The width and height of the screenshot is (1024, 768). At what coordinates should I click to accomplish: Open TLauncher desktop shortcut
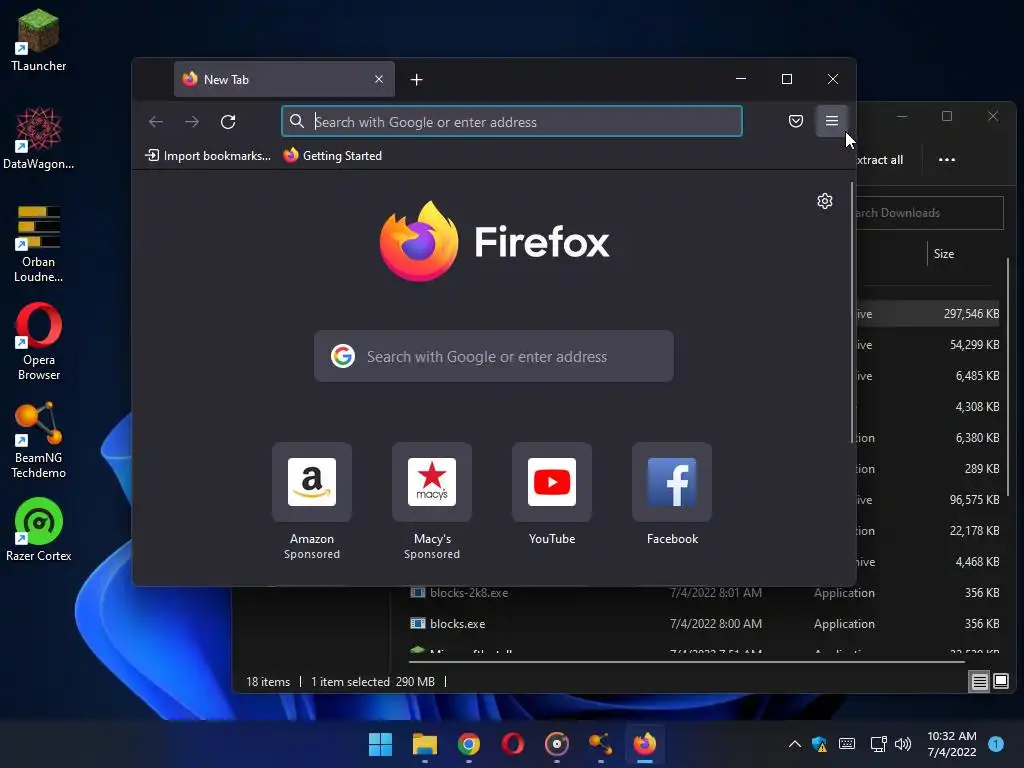coord(39,40)
